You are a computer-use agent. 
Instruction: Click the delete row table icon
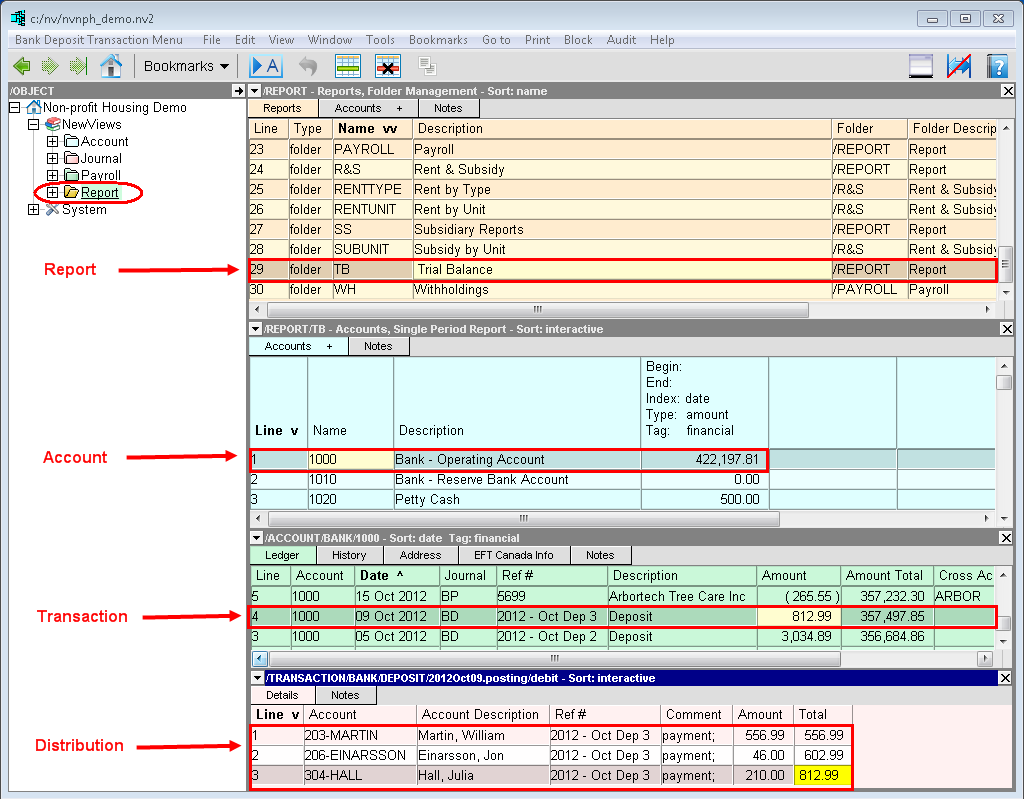(x=388, y=66)
